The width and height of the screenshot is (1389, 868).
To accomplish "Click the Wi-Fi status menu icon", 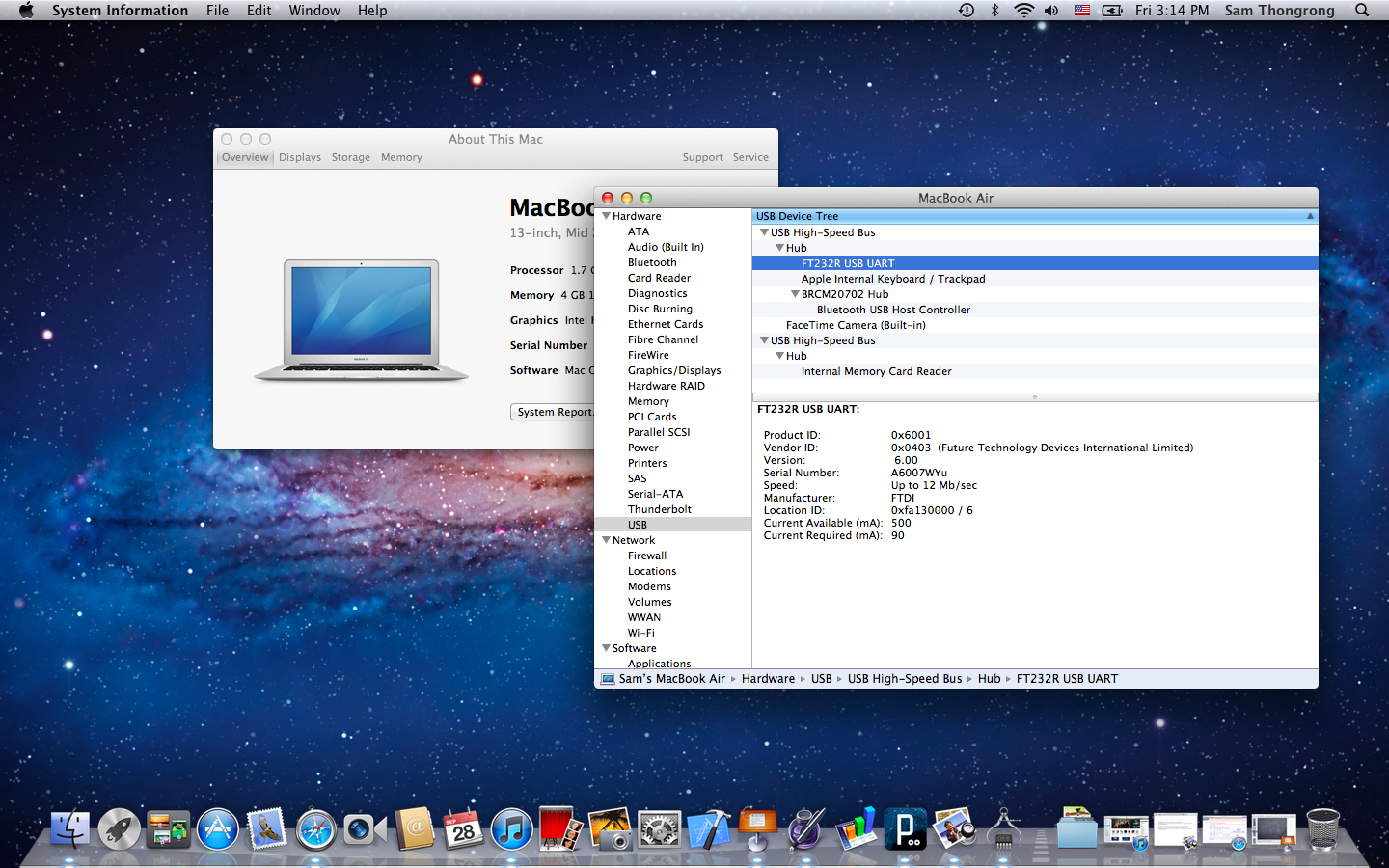I will pyautogui.click(x=1023, y=11).
